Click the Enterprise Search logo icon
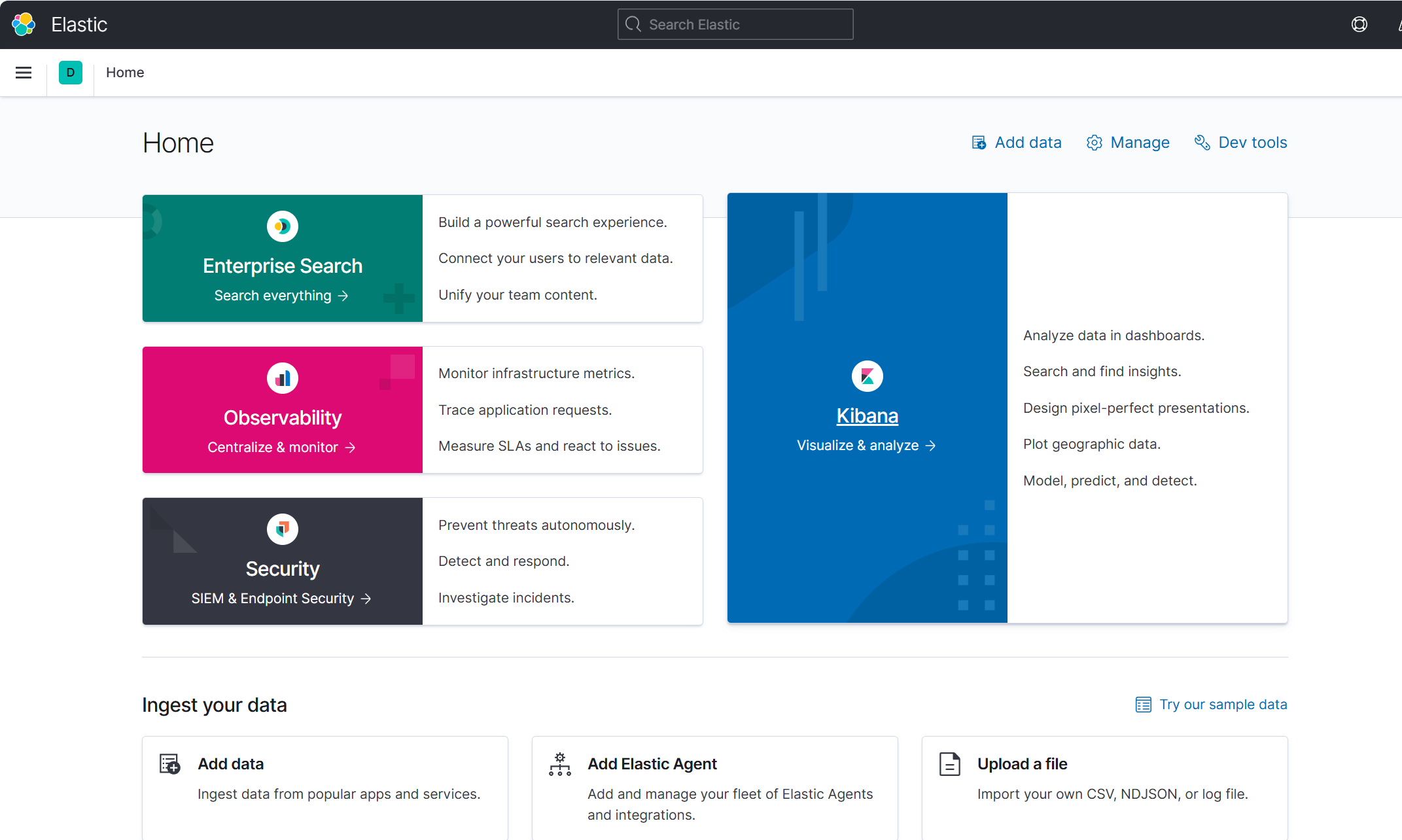The width and height of the screenshot is (1402, 840). [283, 226]
